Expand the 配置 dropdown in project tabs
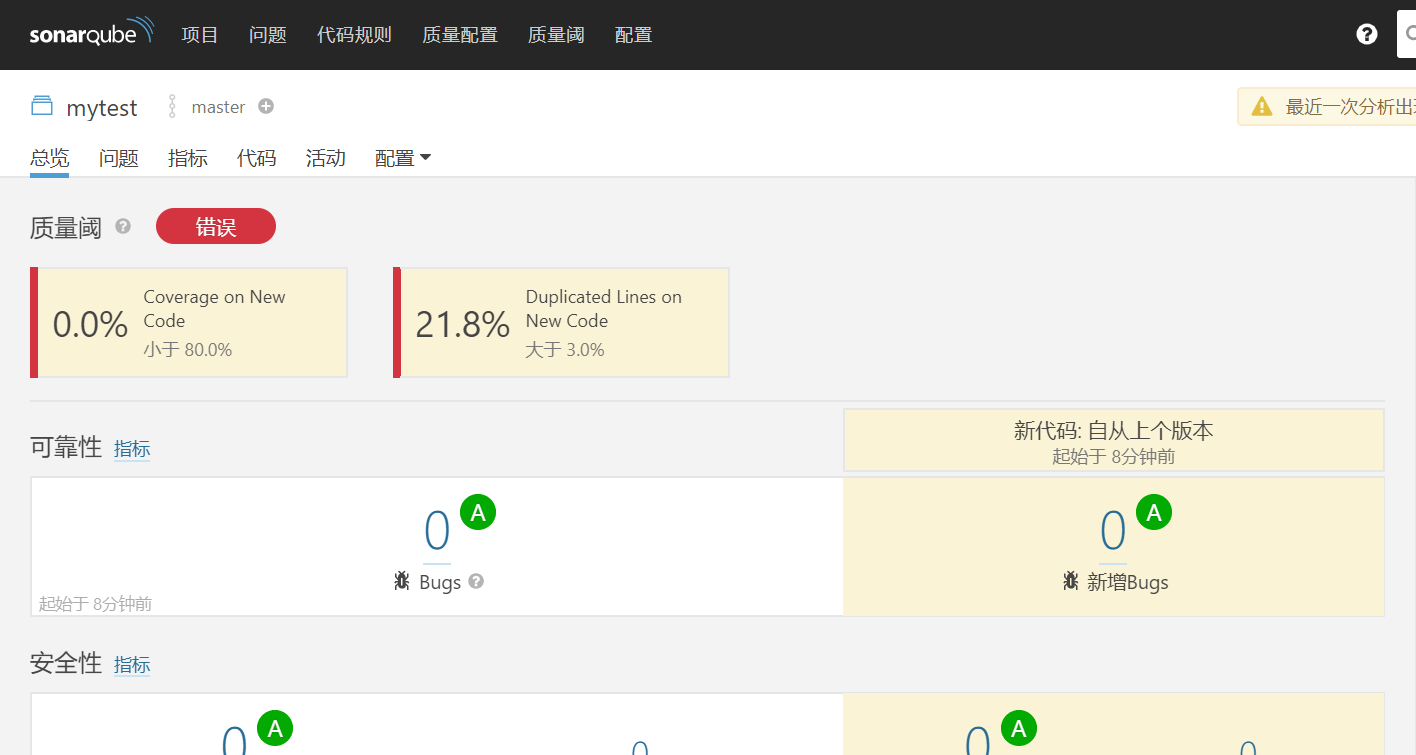 402,158
